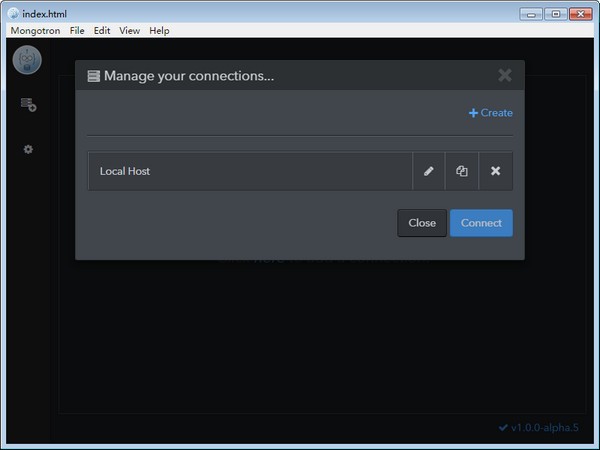This screenshot has width=600, height=450.
Task: Click the app icon in the title bar
Action: 13,13
